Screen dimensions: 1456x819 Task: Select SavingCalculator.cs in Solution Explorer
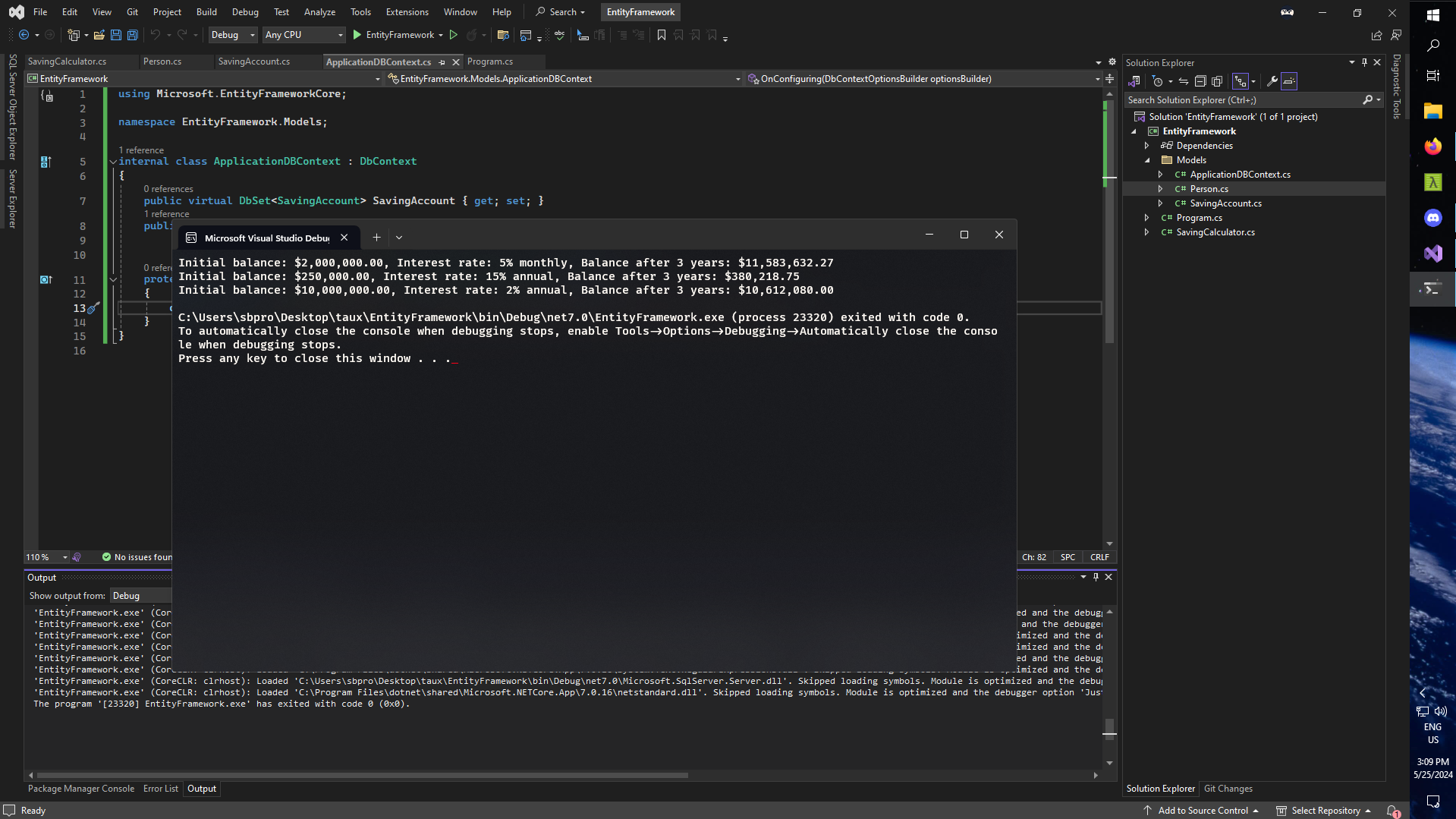click(1215, 232)
